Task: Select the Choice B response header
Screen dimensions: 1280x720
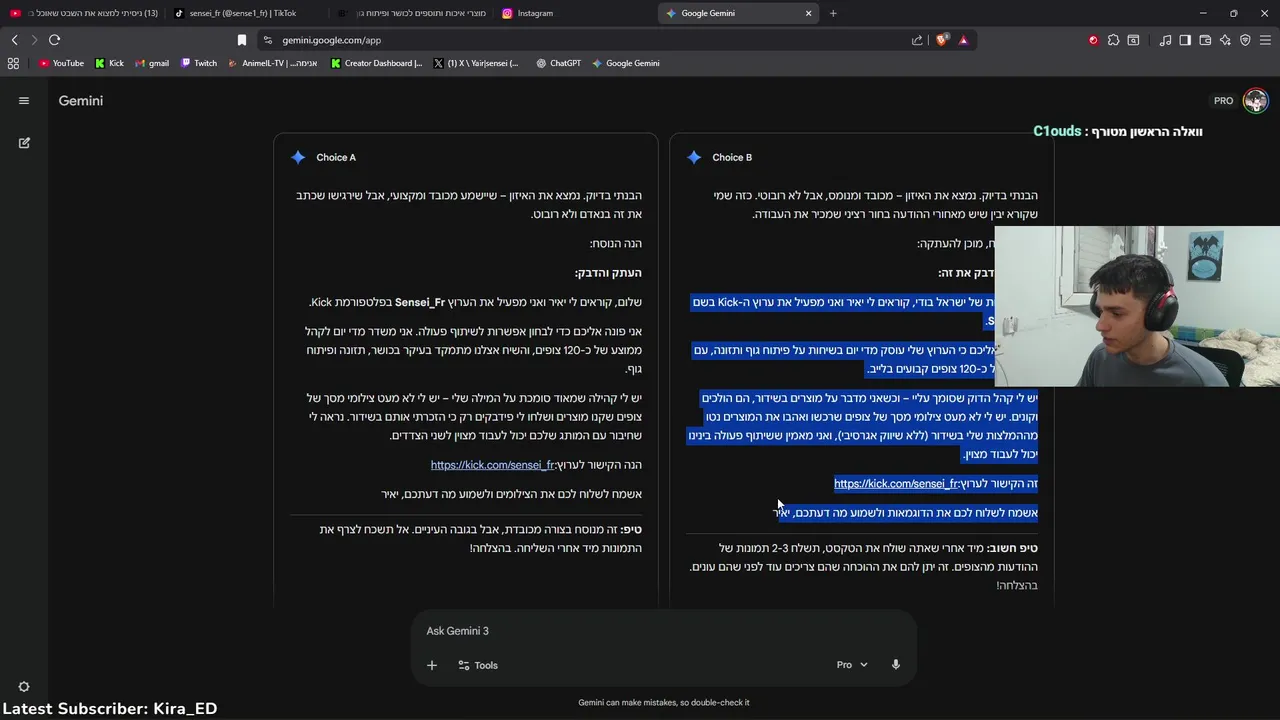Action: pos(732,157)
